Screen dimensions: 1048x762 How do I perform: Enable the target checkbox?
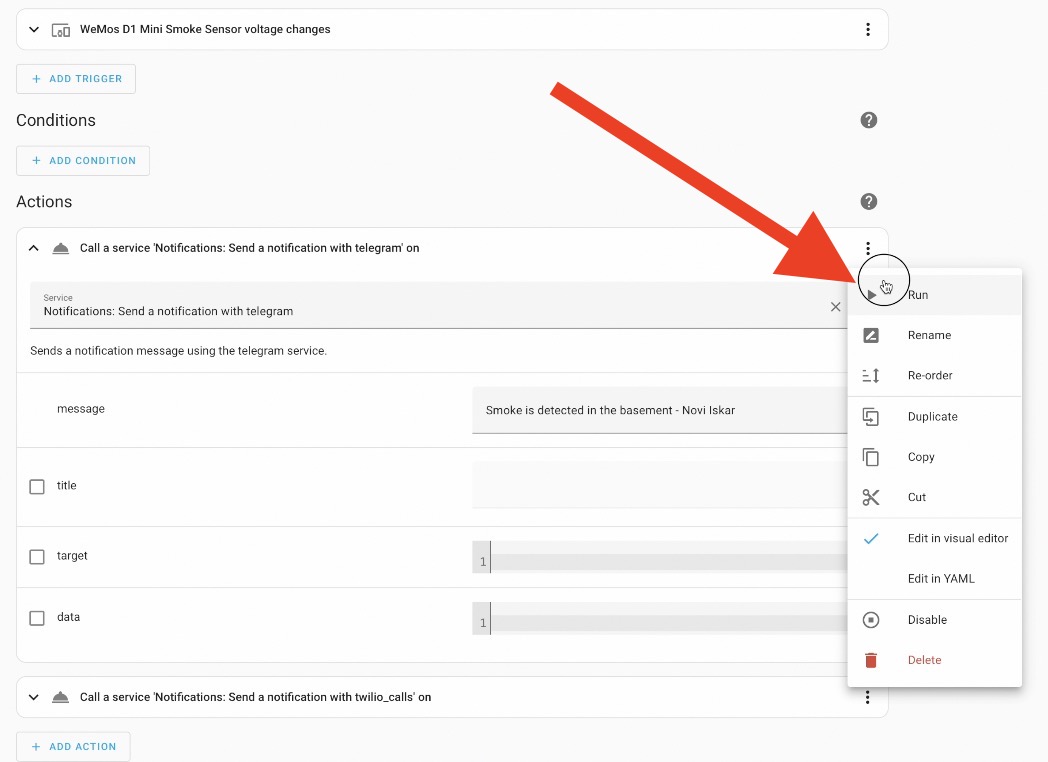[37, 556]
